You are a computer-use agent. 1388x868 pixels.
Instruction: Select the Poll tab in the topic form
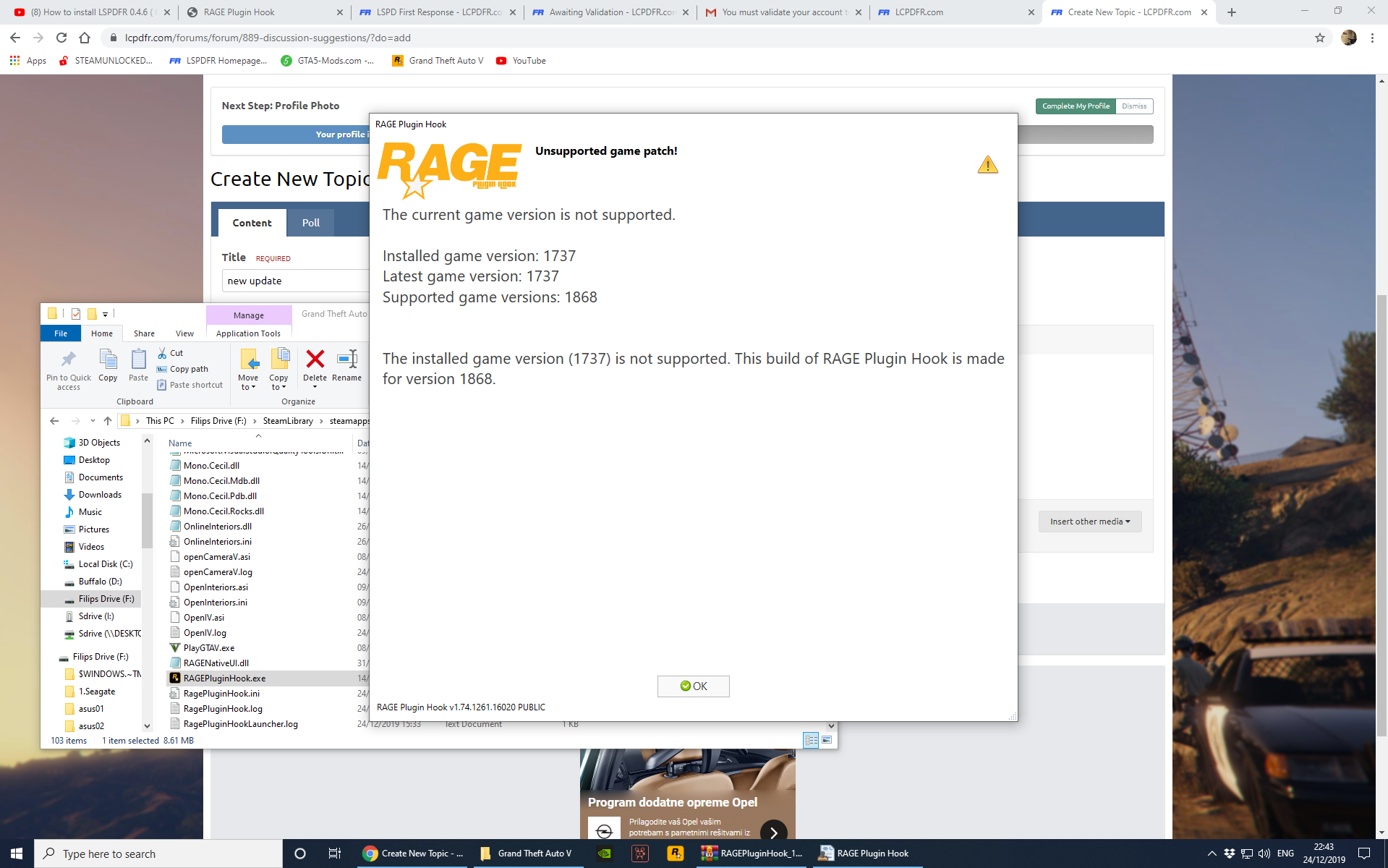pos(310,223)
